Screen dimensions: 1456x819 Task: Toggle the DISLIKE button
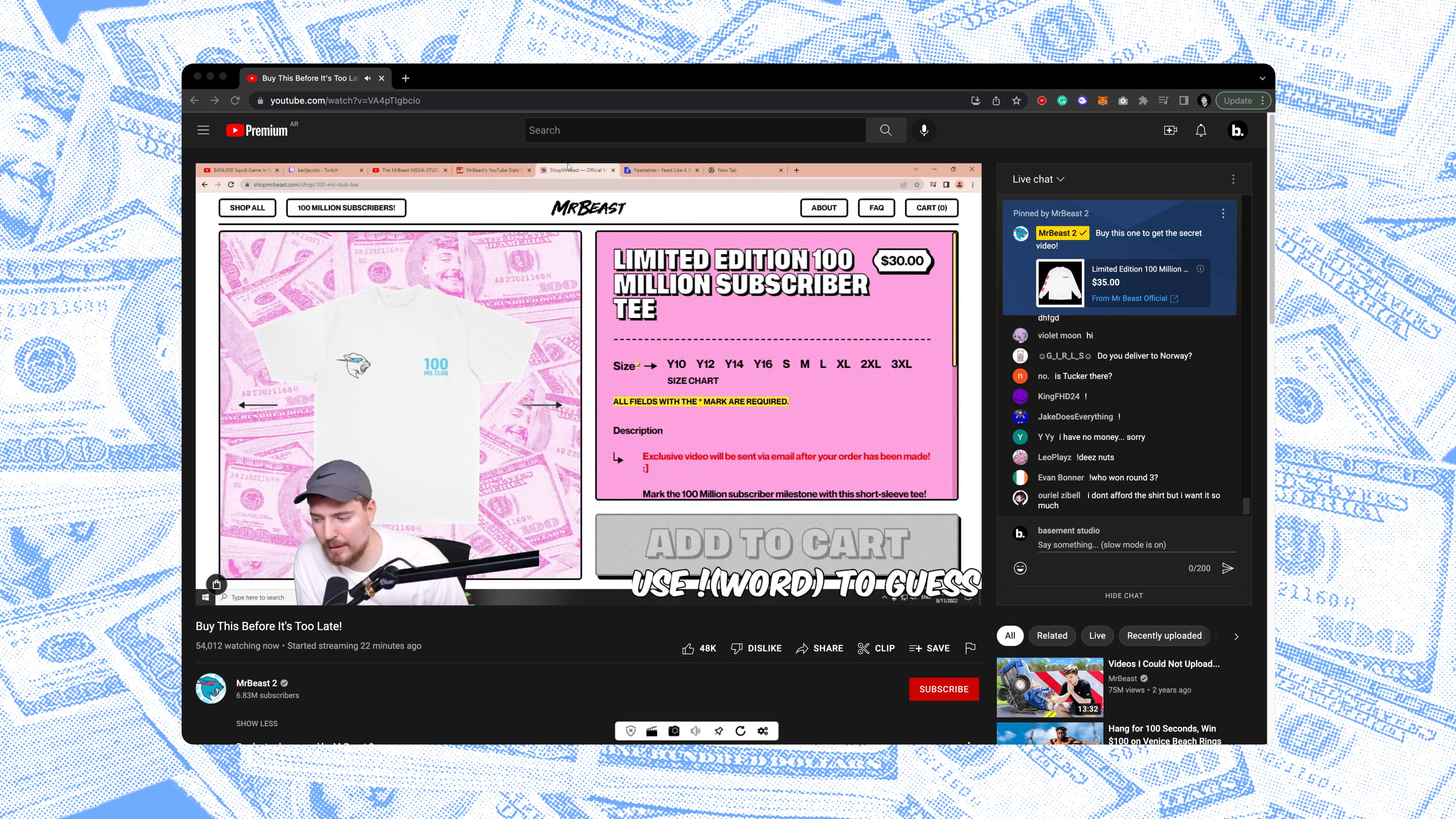[756, 648]
